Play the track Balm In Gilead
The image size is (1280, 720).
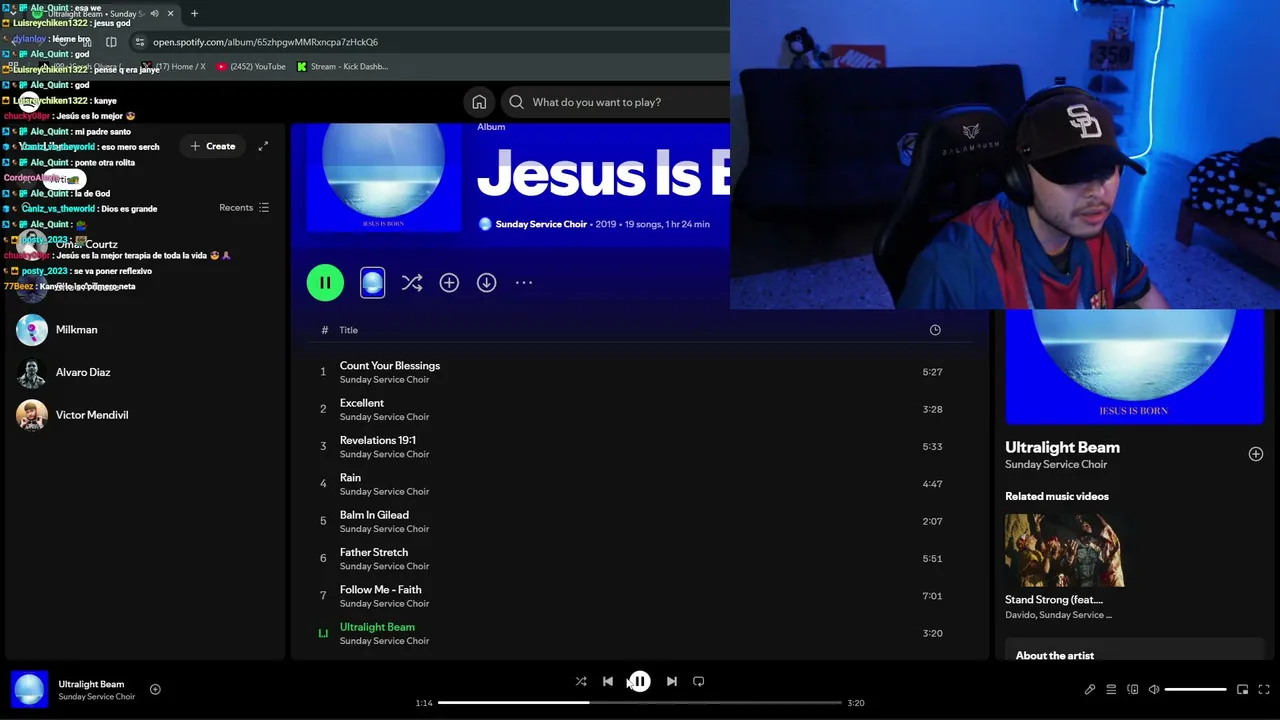tap(640, 521)
